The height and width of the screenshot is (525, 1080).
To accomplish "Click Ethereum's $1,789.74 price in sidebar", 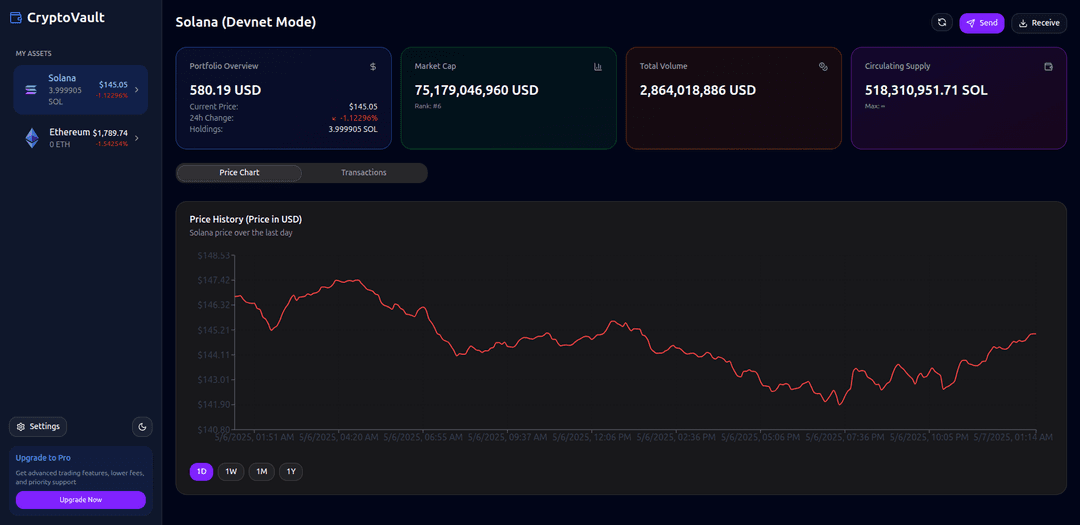I will [x=110, y=133].
